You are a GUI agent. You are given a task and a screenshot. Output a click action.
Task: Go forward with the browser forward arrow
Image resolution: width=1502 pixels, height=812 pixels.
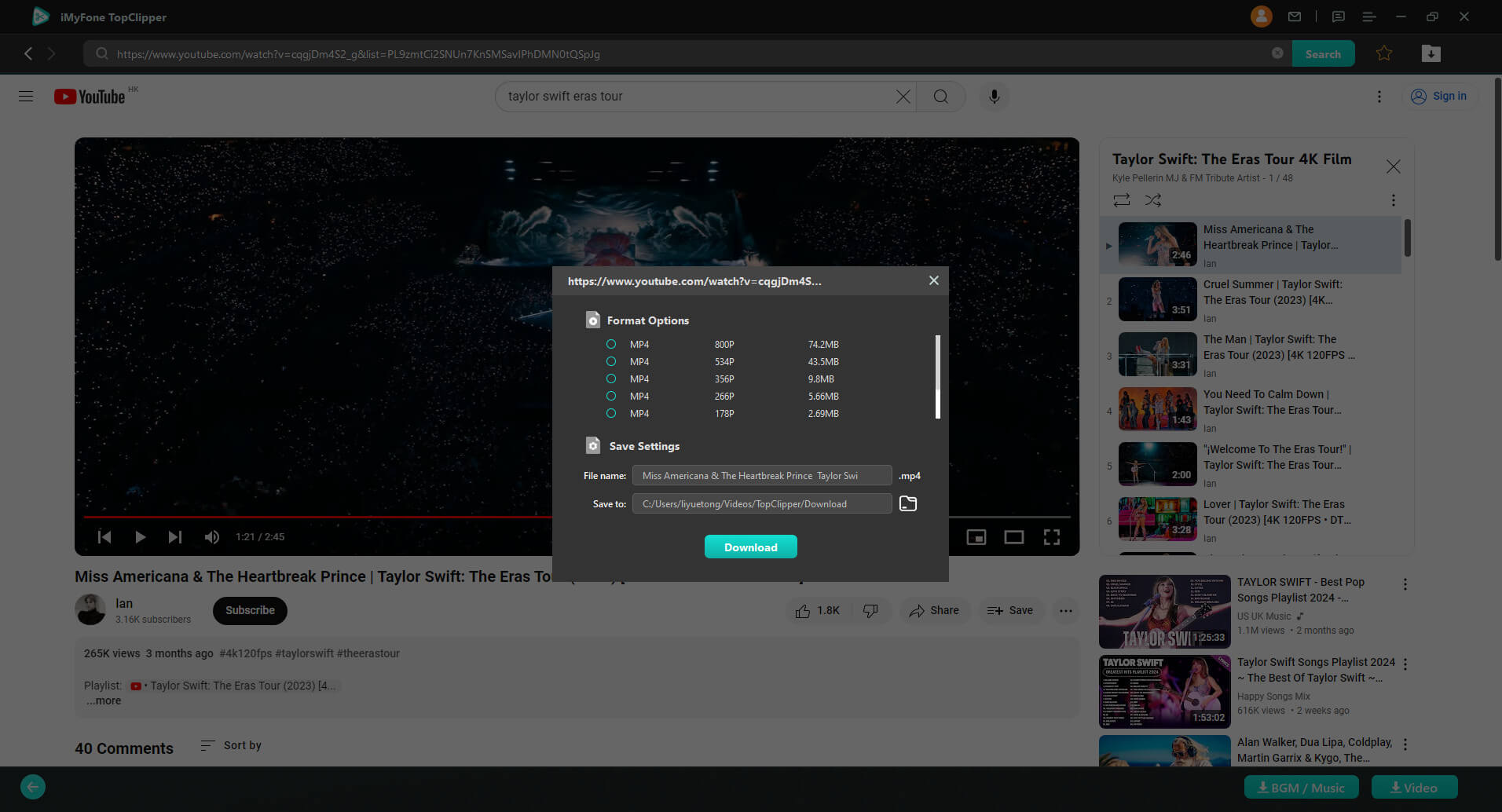tap(52, 53)
